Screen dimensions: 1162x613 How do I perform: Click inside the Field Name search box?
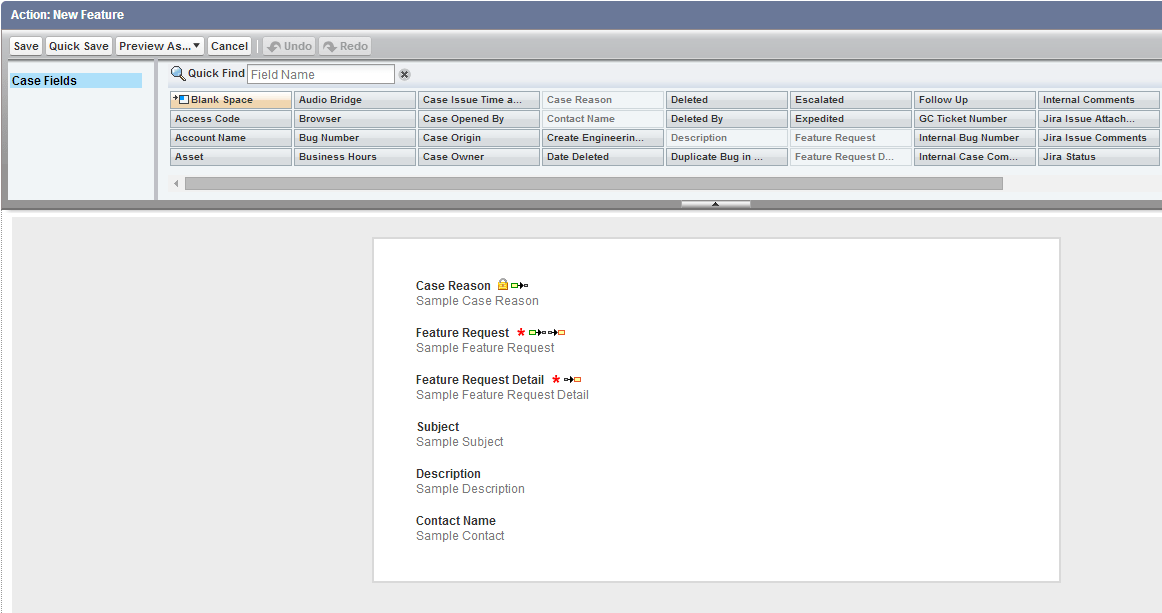point(320,73)
